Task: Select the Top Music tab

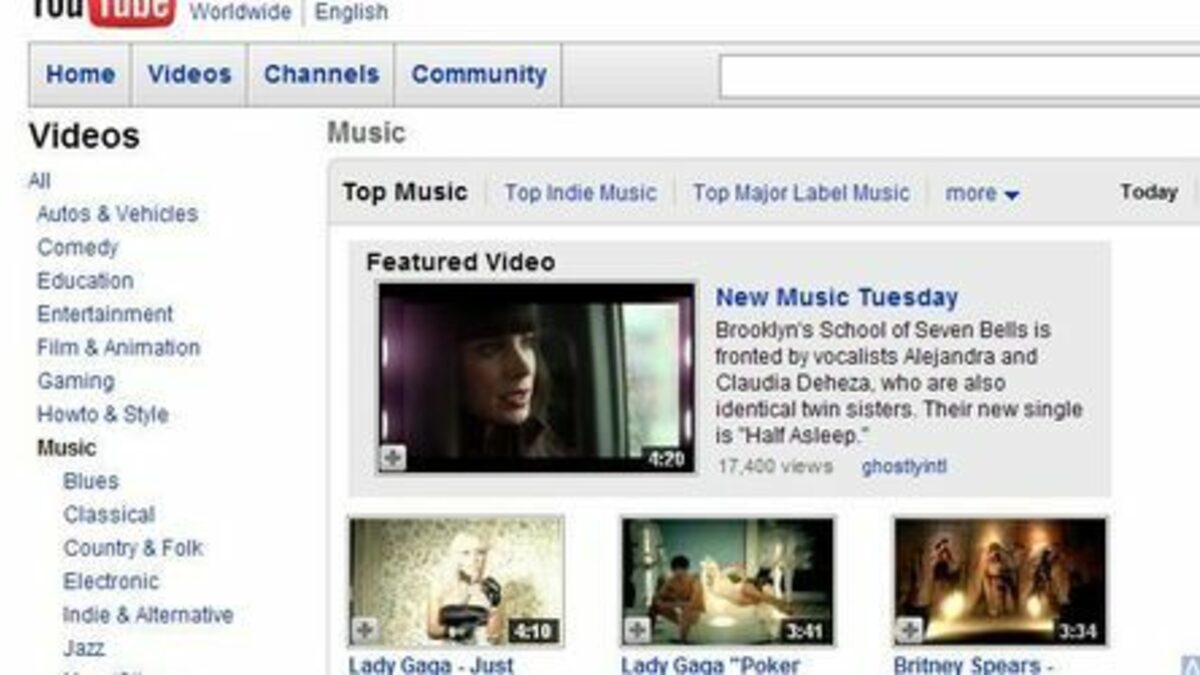Action: click(x=405, y=192)
